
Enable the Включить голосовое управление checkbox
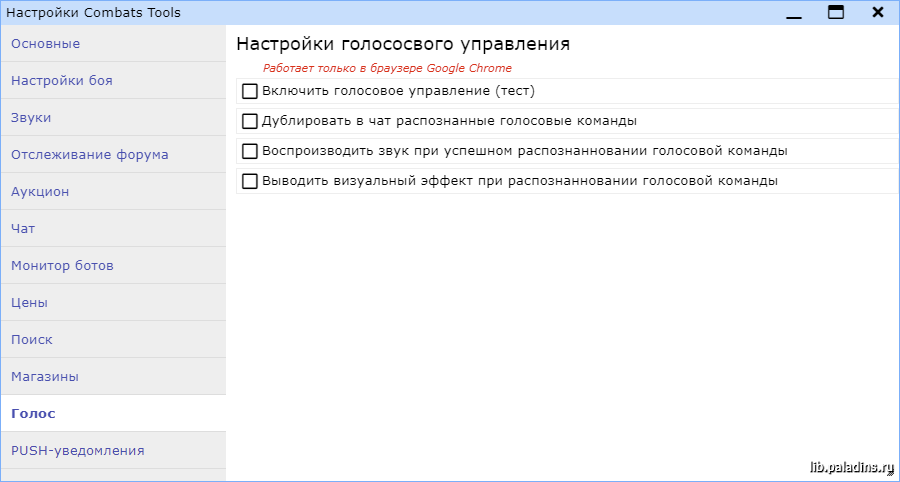pos(250,91)
